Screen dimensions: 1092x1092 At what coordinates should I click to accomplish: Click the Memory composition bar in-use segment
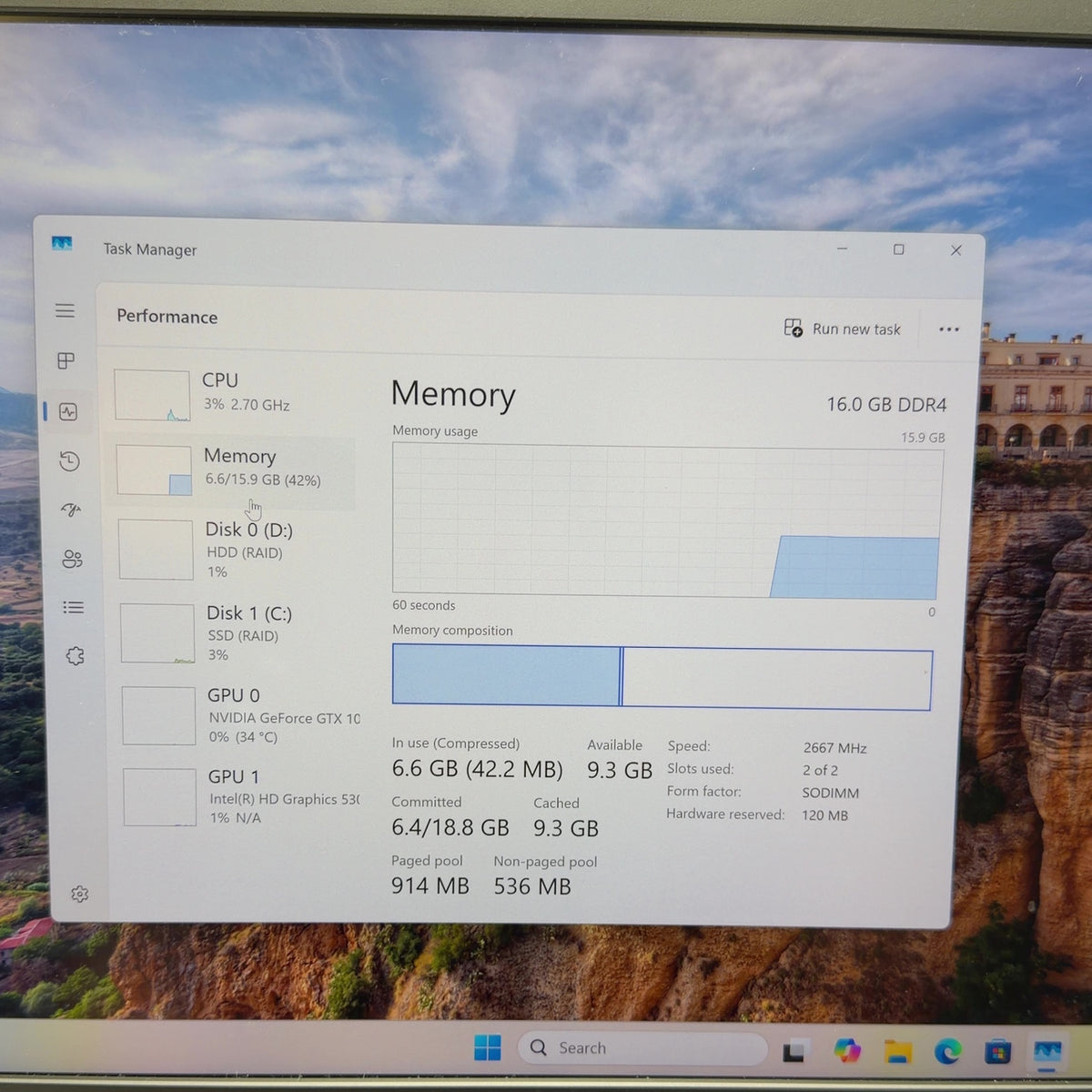pyautogui.click(x=507, y=674)
